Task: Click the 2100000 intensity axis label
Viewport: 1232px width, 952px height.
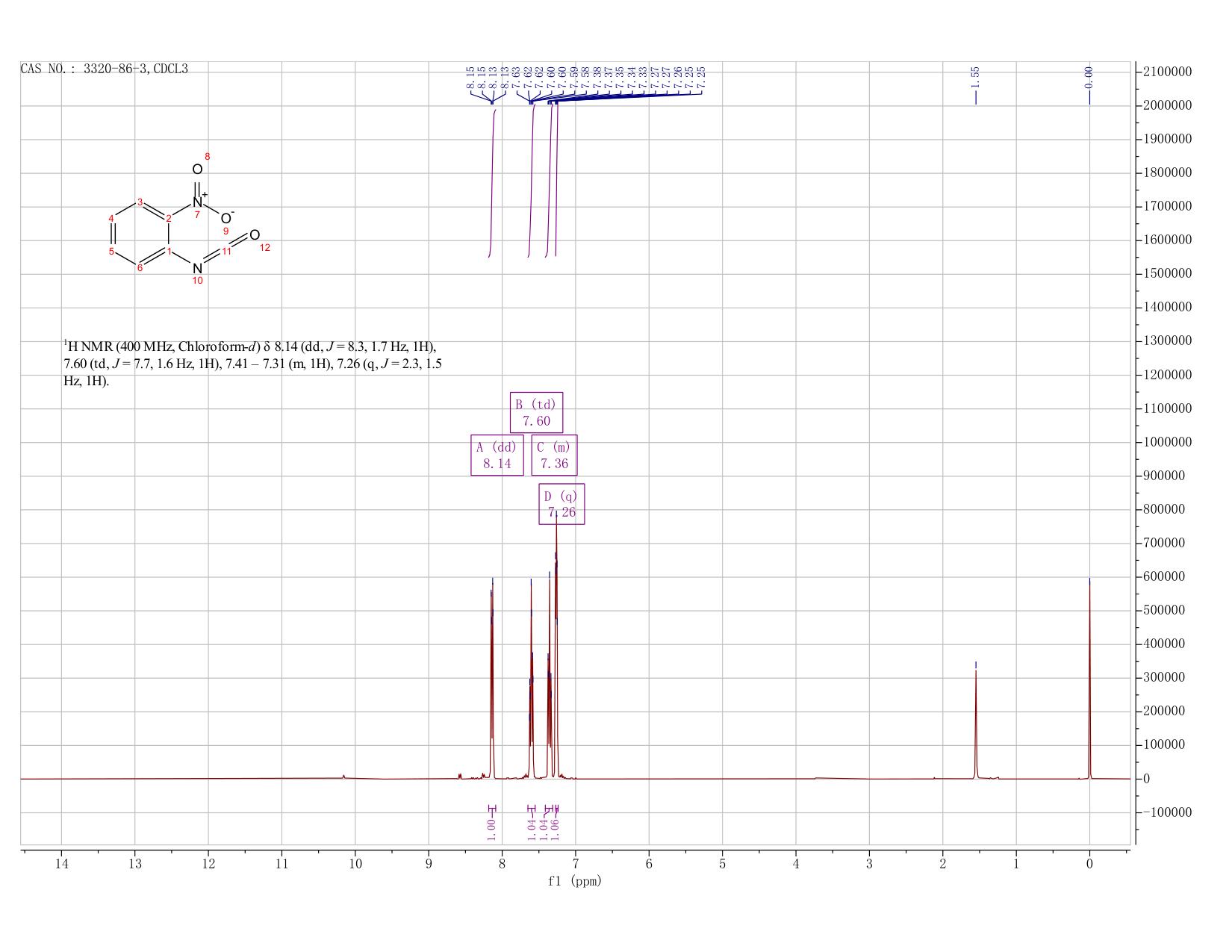Action: (1166, 72)
